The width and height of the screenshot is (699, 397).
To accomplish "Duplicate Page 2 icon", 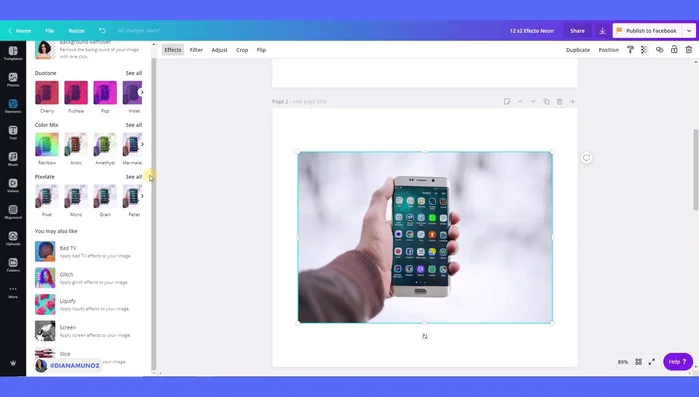I will 547,102.
